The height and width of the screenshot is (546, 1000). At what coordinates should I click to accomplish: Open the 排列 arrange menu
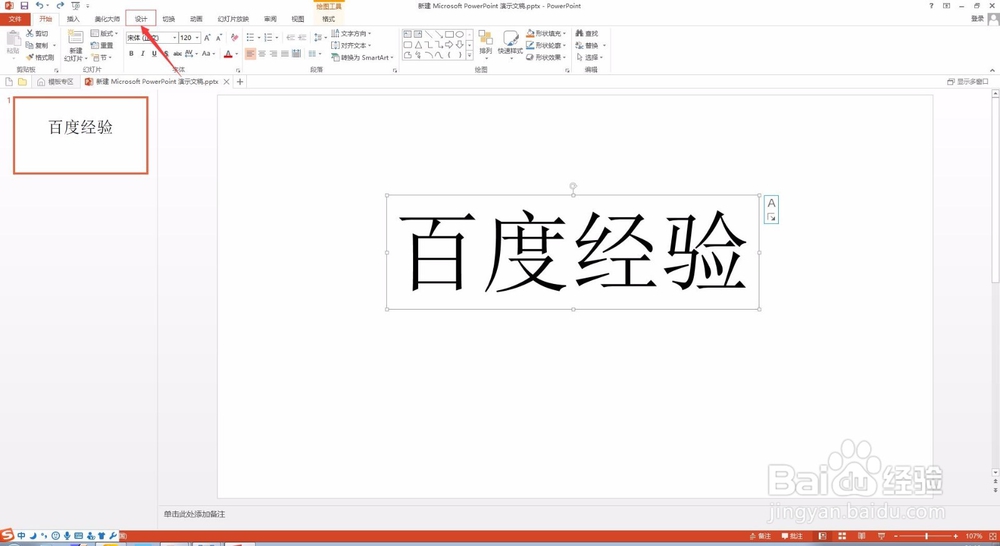[x=485, y=43]
